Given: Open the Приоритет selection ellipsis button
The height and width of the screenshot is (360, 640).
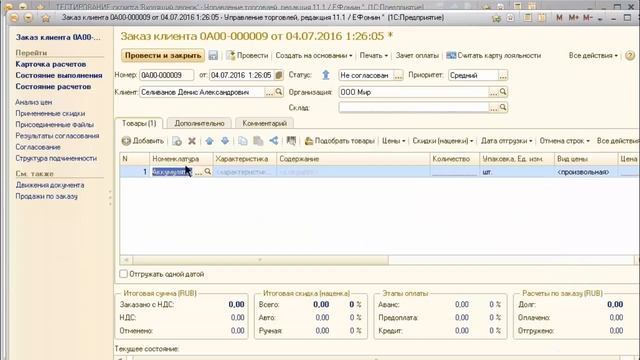Looking at the screenshot, I should [x=503, y=76].
